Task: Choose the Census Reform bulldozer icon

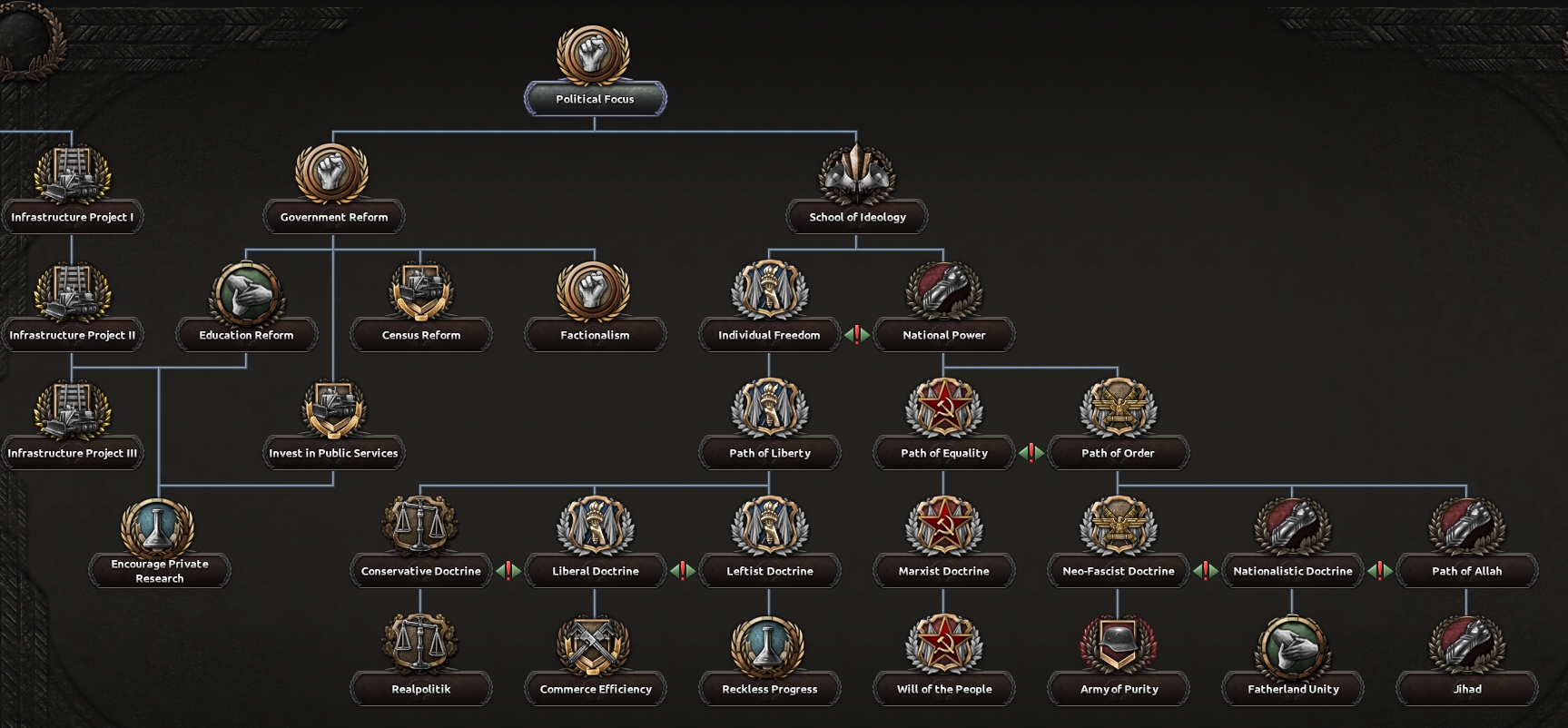Action: [x=420, y=291]
